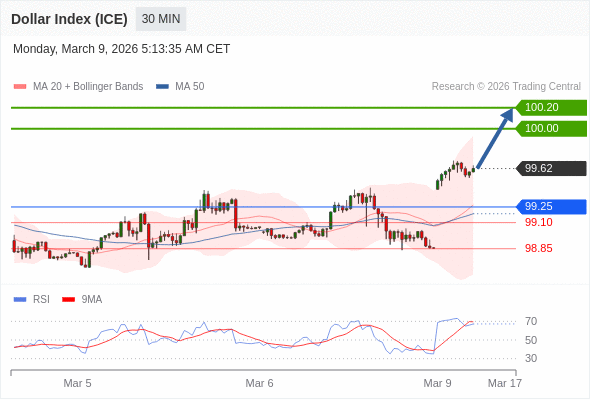The image size is (590, 400).
Task: Click the Dollar Index (ICE) title
Action: (69, 19)
